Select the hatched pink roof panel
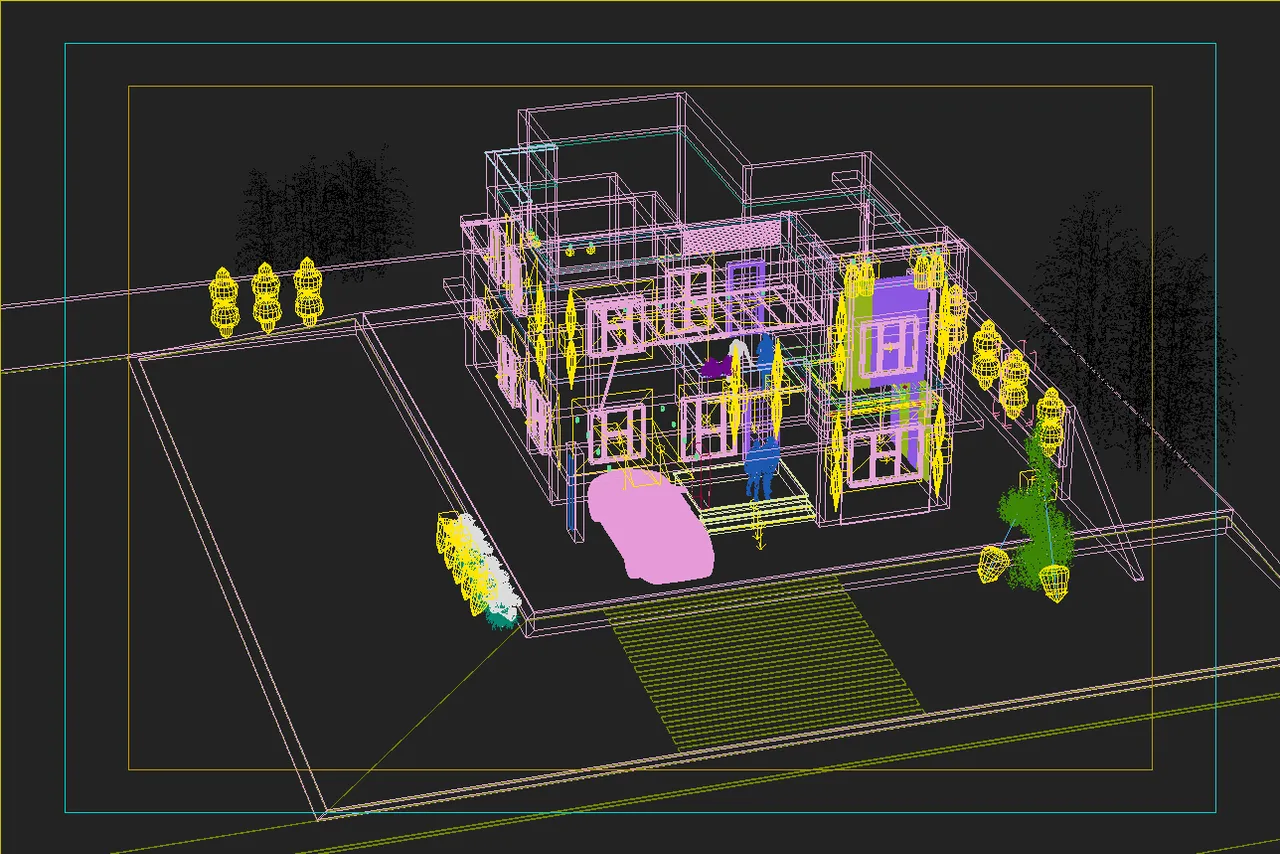Image resolution: width=1280 pixels, height=854 pixels. pos(730,239)
